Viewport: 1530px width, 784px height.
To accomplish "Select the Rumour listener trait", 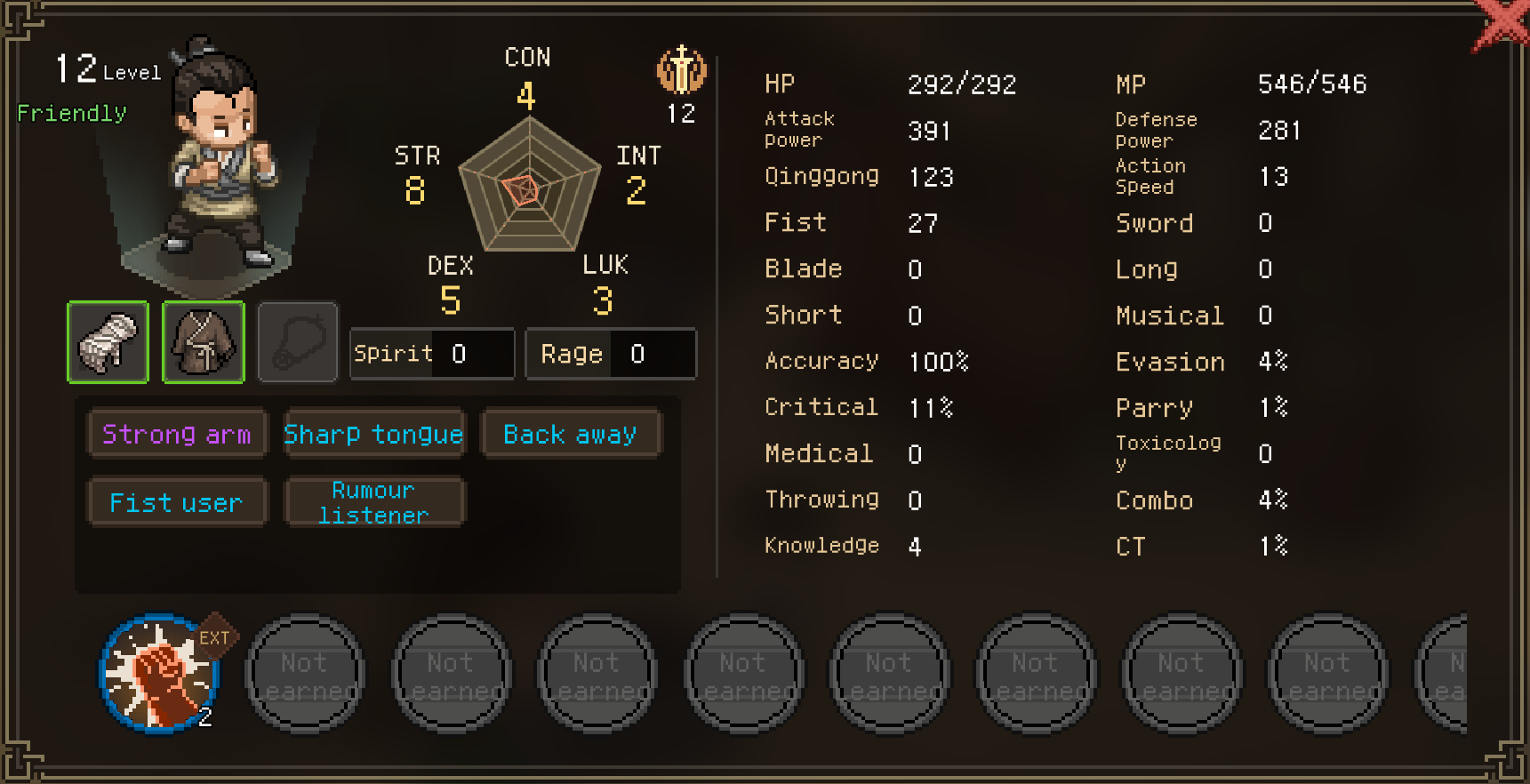I will (x=373, y=502).
